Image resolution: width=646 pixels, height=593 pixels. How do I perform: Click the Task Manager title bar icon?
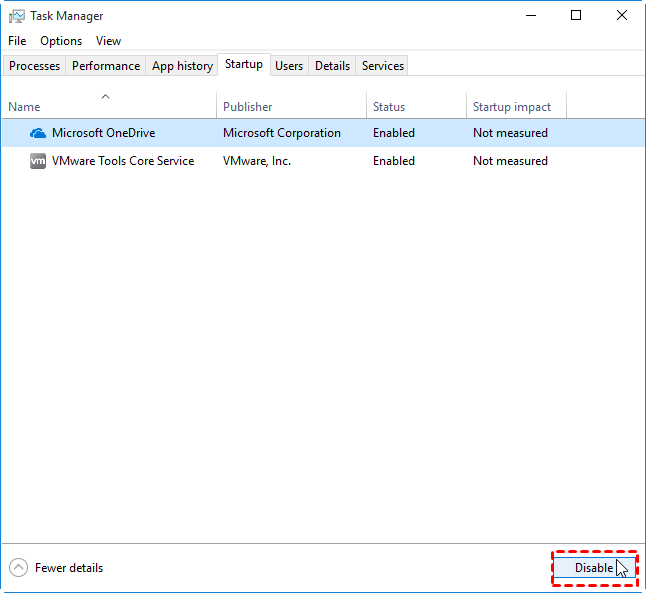point(17,16)
